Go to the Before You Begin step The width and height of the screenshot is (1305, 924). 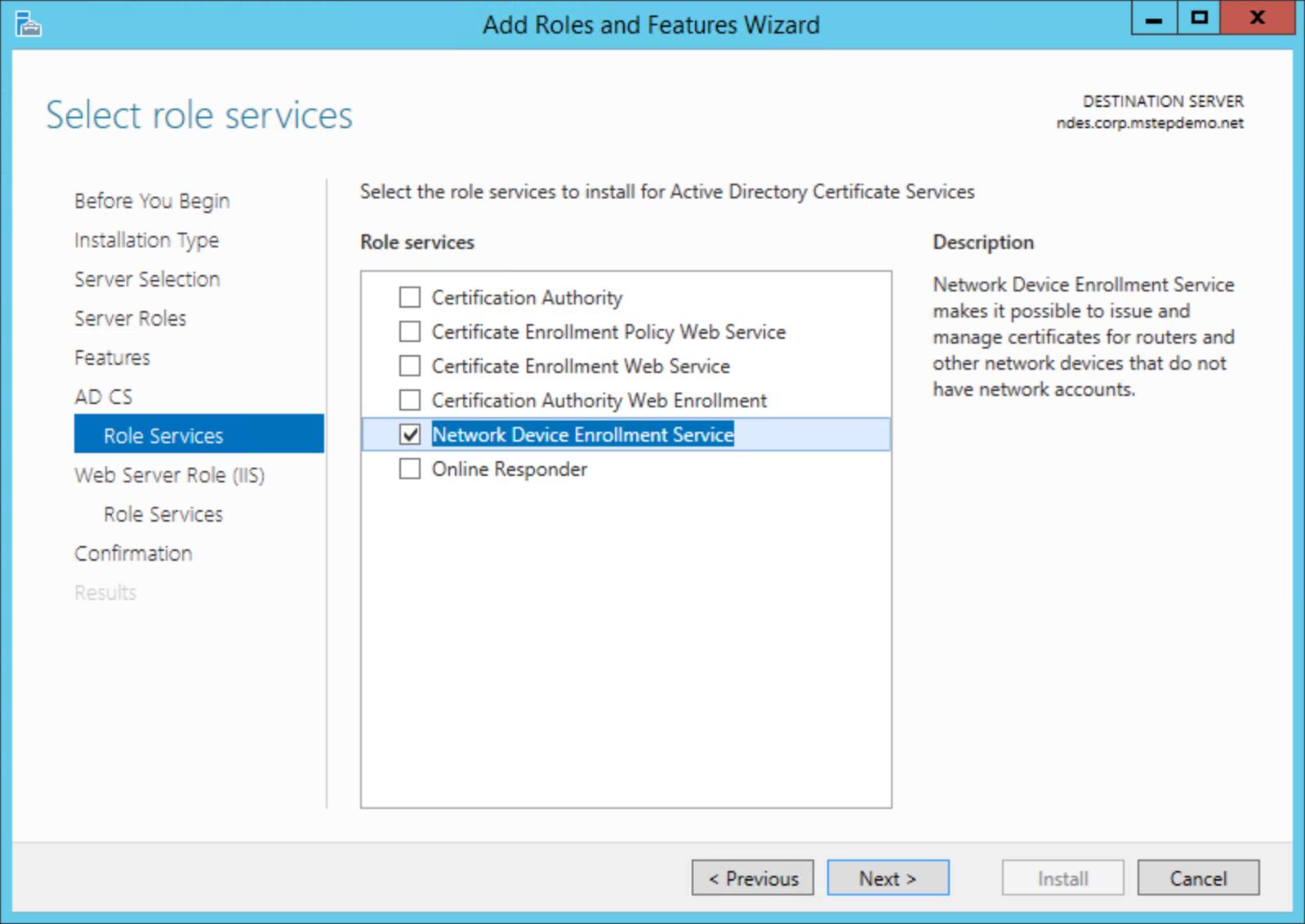coord(152,201)
